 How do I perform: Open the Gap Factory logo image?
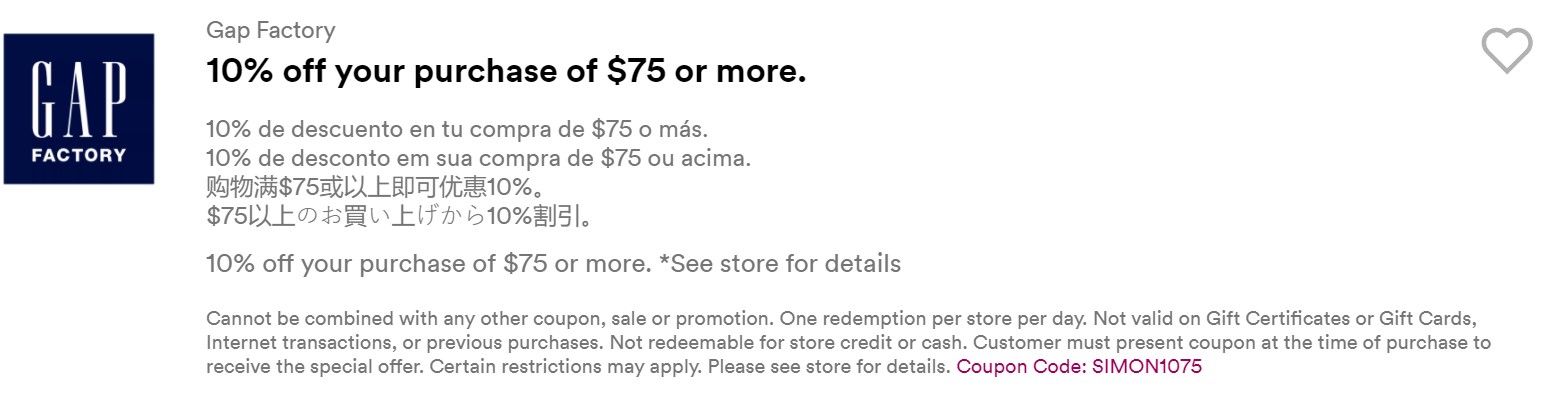point(79,109)
